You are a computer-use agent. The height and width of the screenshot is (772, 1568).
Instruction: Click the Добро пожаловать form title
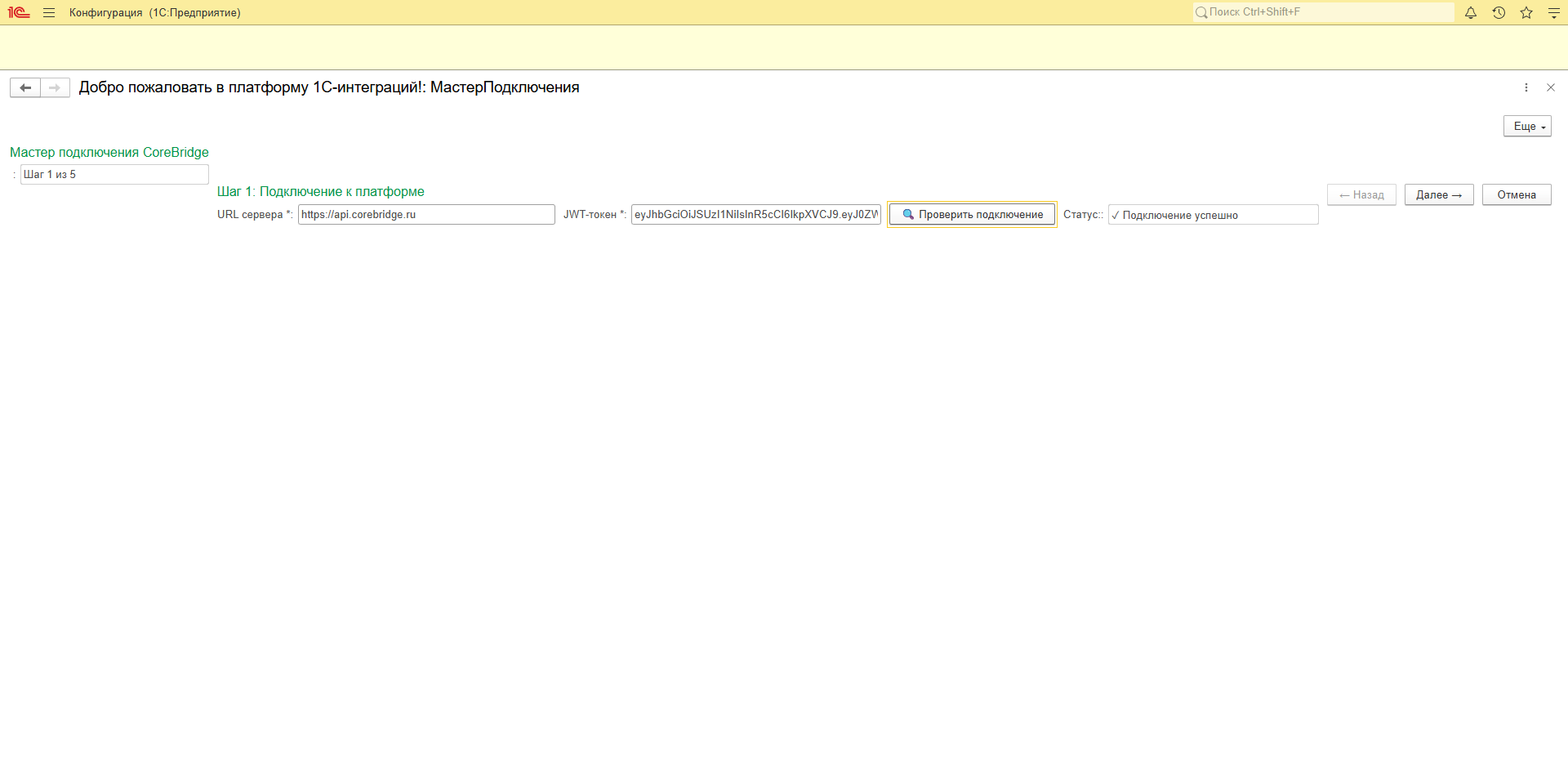point(329,87)
